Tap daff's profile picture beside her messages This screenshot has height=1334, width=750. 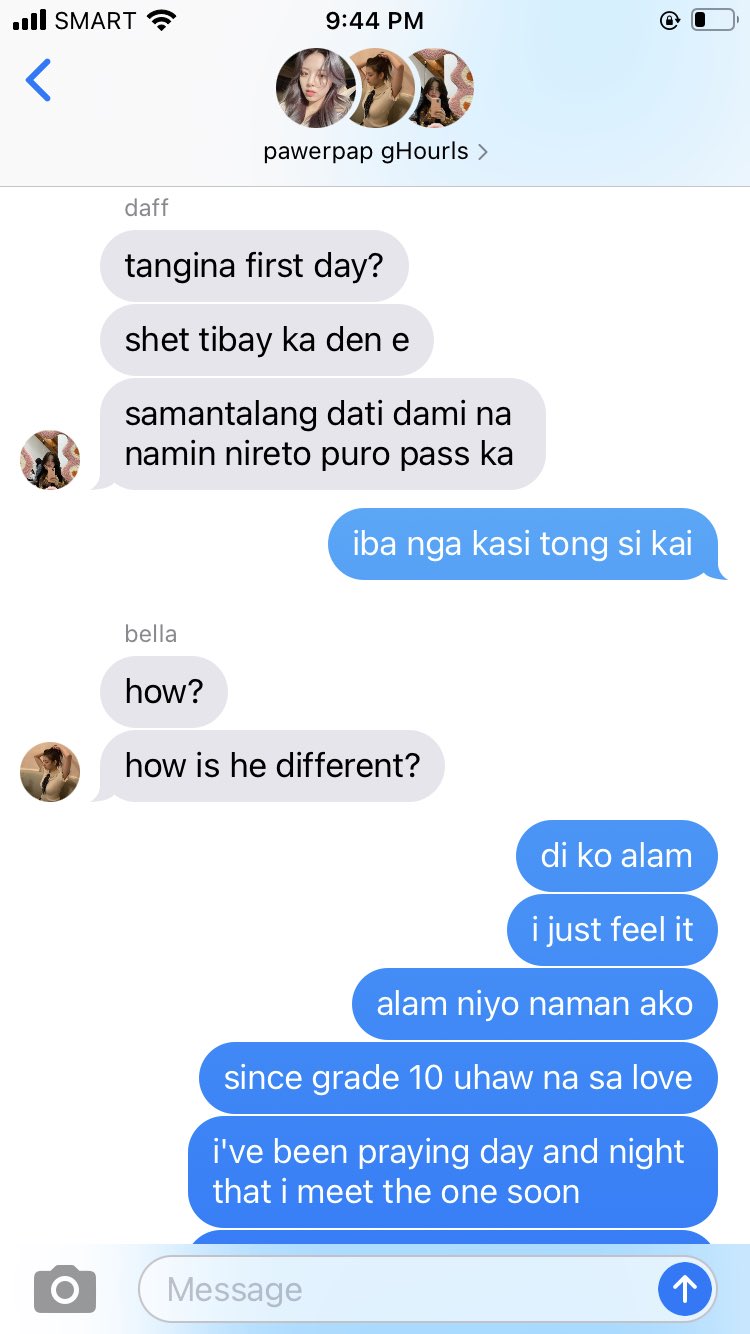pos(50,460)
